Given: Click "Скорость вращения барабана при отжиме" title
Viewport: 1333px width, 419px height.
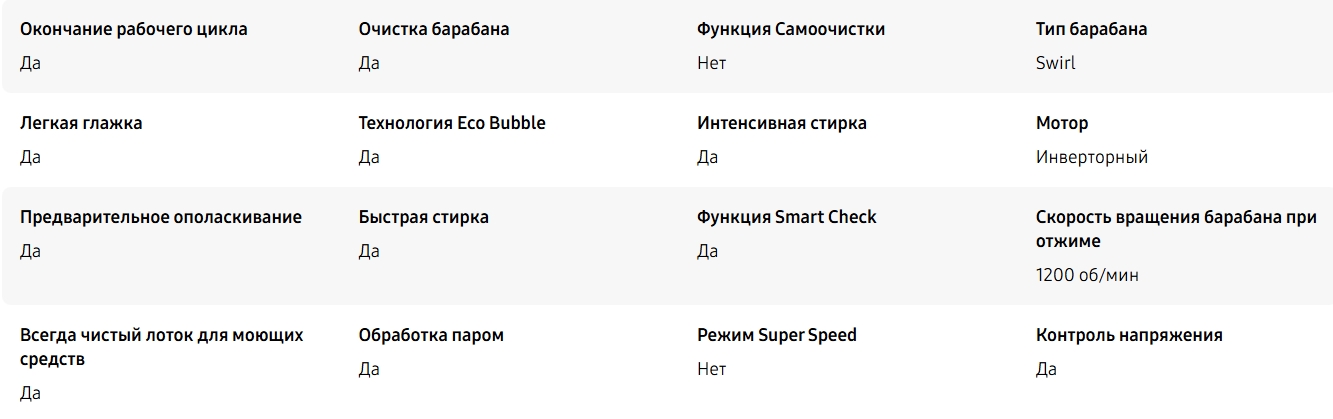Looking at the screenshot, I should [1176, 229].
